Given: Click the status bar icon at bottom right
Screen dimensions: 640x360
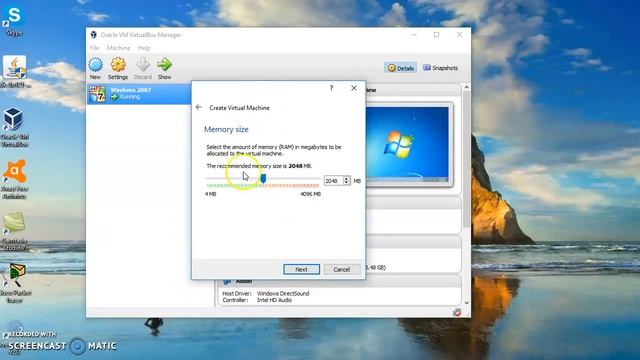Looking at the screenshot, I should [457, 312].
